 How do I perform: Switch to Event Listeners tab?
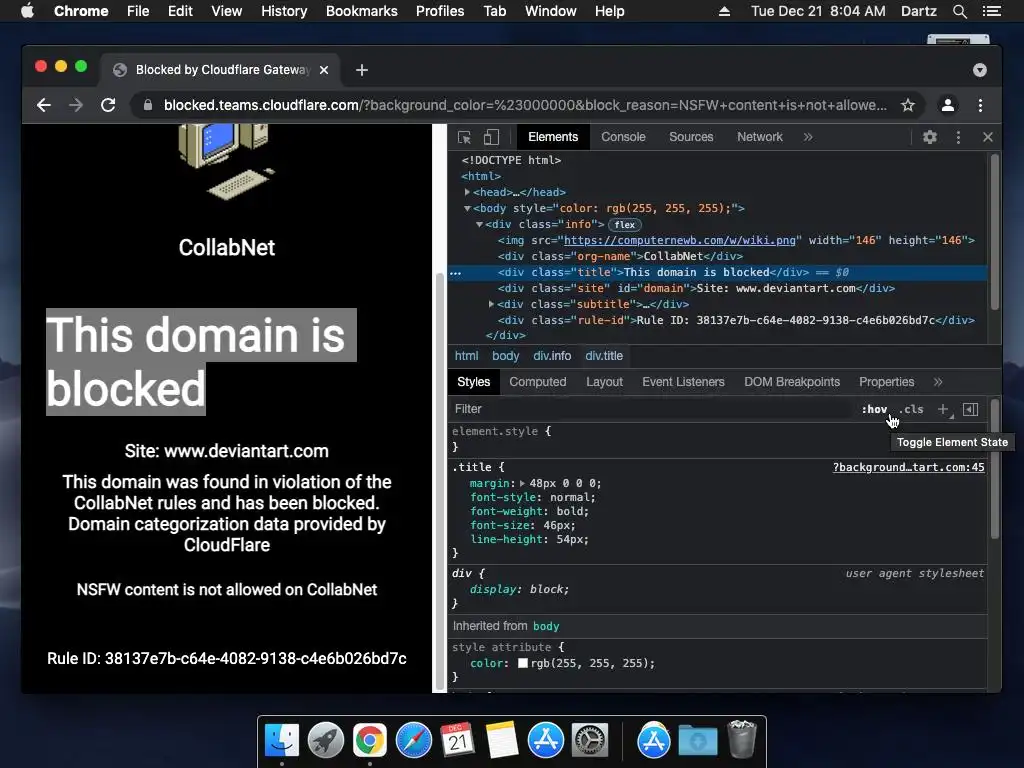click(x=683, y=382)
